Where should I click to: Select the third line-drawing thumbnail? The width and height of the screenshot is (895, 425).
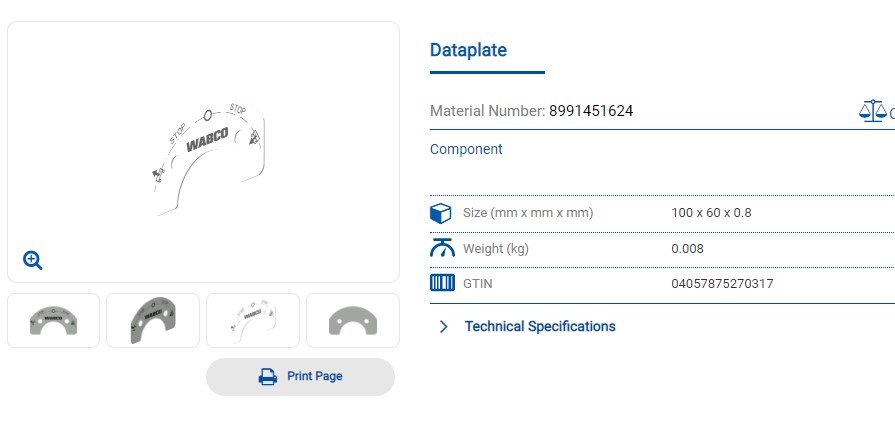253,321
